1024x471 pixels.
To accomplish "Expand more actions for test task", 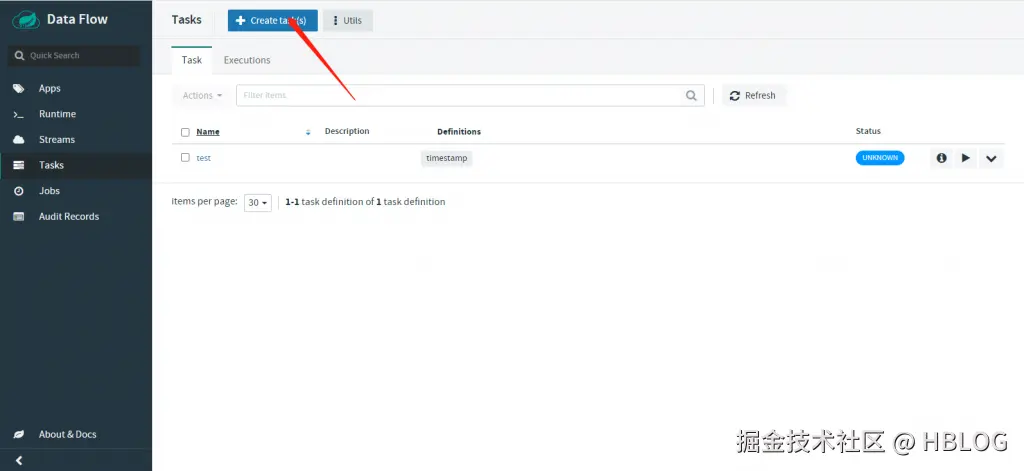I will (991, 158).
